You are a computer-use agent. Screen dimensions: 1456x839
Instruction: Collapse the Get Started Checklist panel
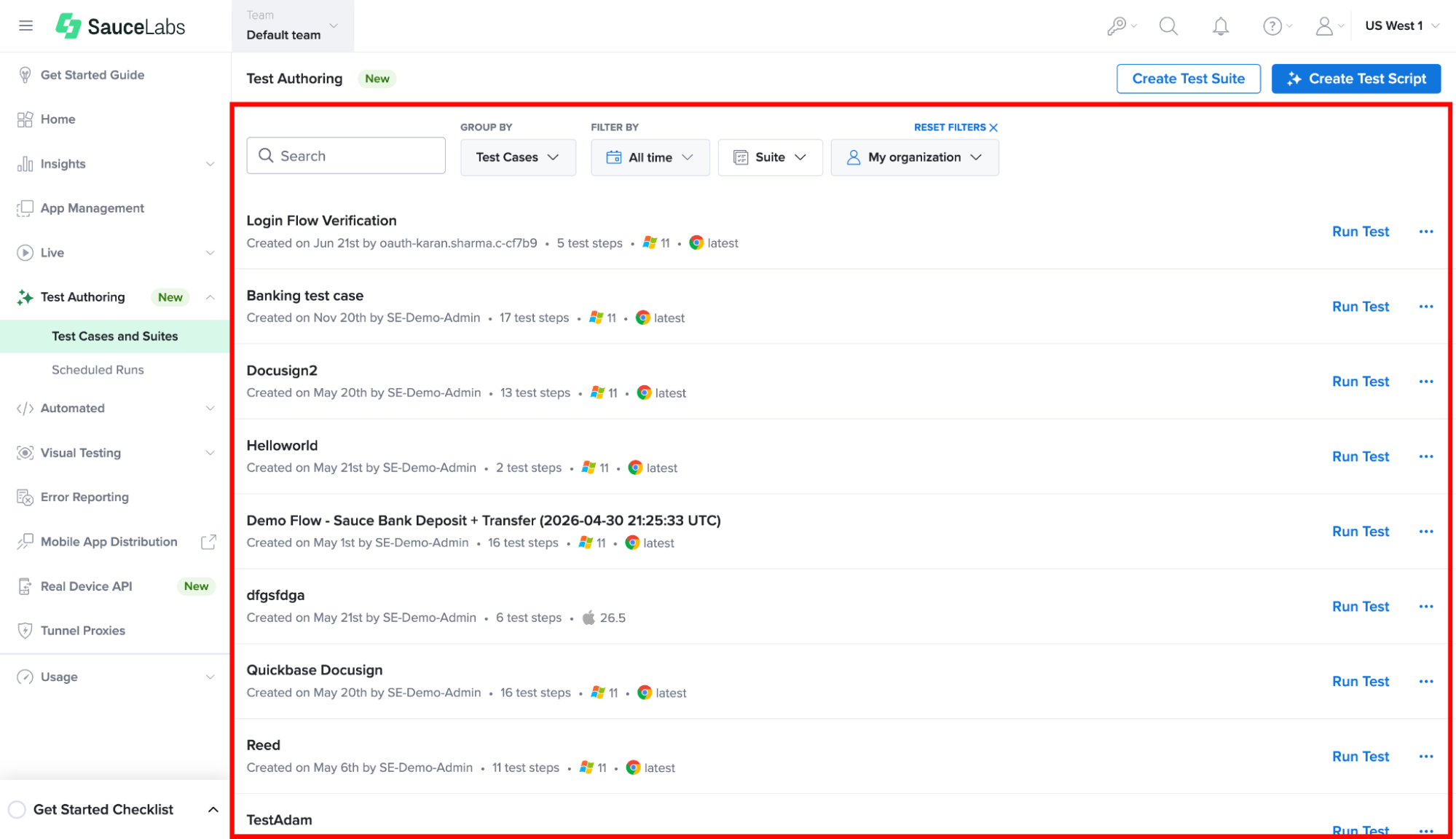[213, 810]
